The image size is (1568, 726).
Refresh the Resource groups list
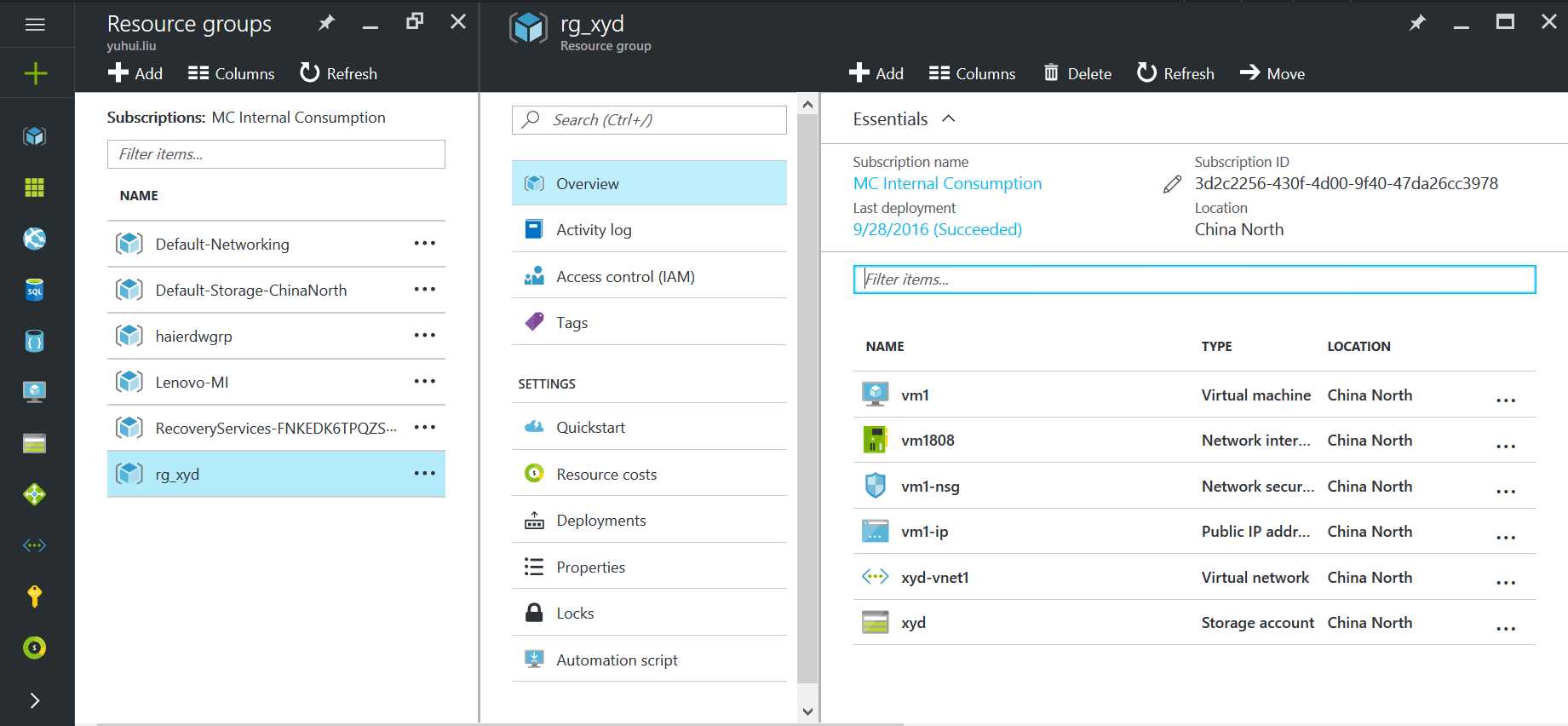tap(338, 73)
